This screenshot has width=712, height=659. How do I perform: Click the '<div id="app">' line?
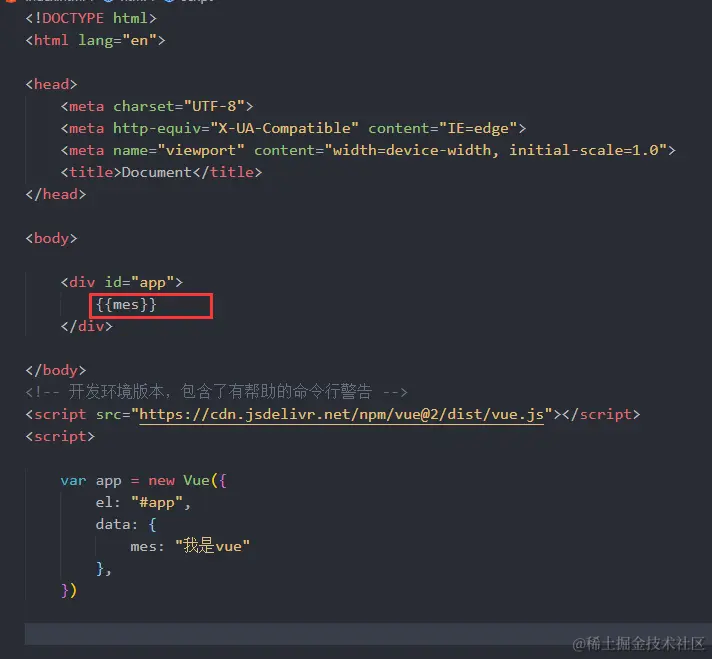122,282
